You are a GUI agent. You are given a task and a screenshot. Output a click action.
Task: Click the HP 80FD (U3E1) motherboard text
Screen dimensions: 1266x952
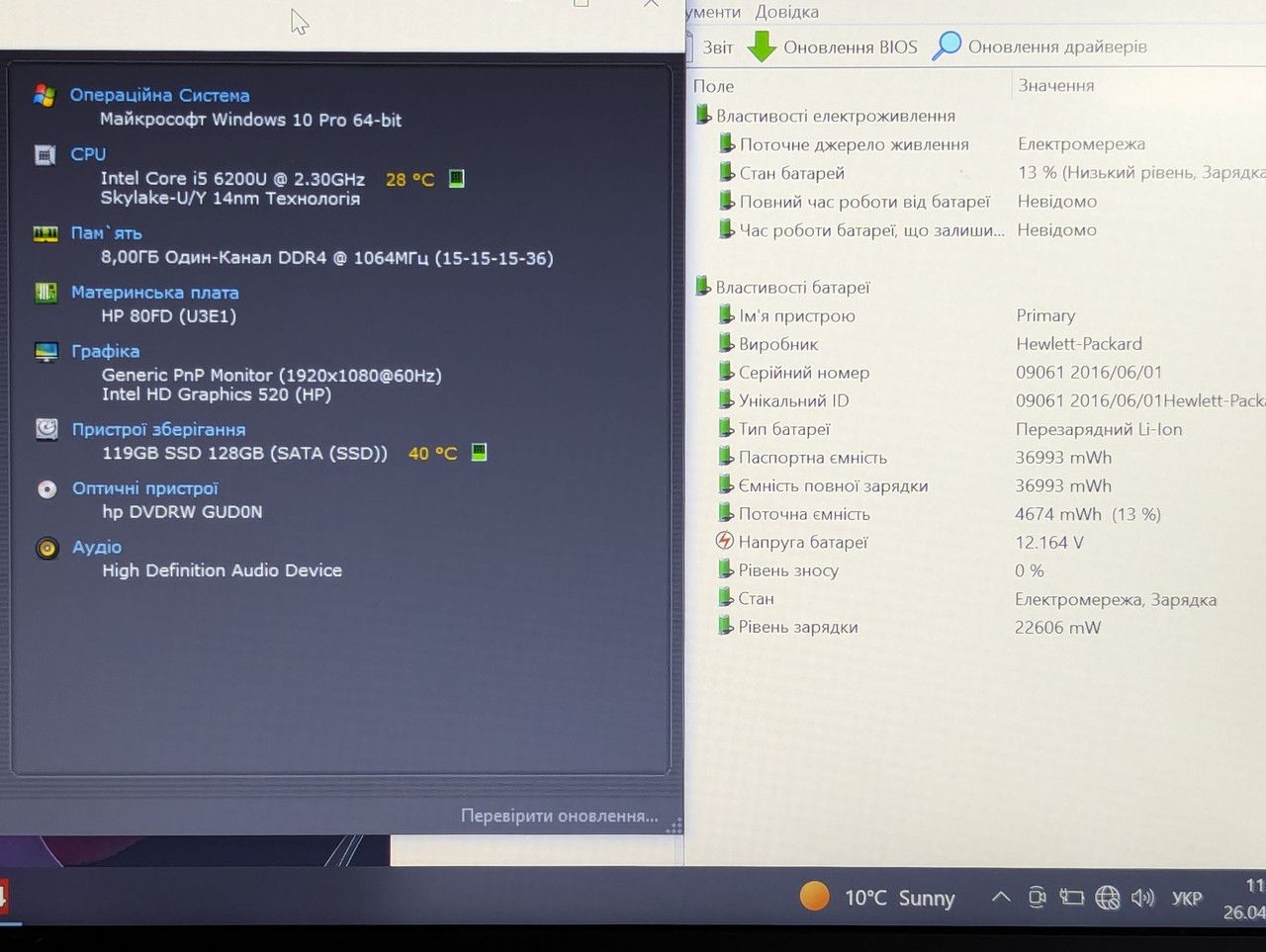(x=169, y=316)
